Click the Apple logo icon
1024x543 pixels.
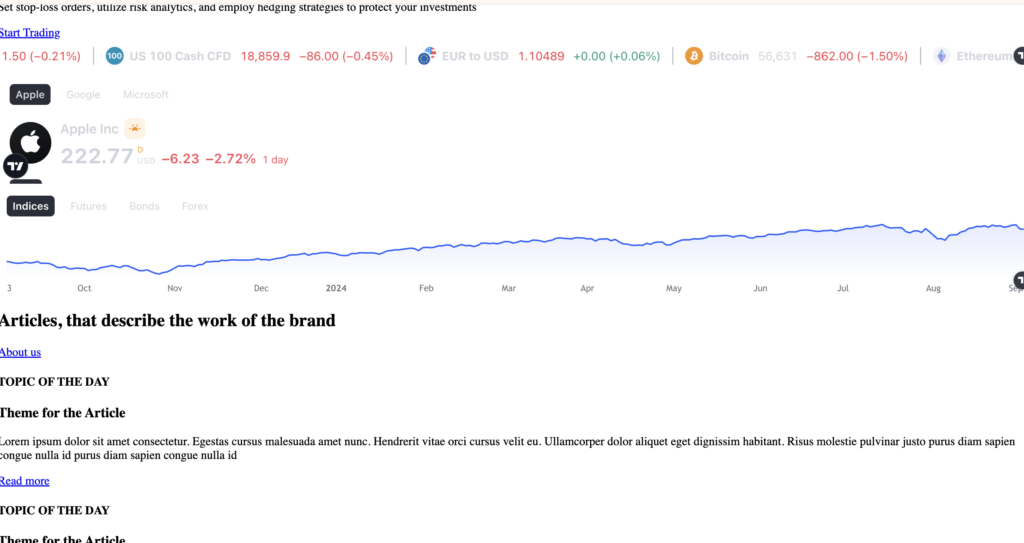pyautogui.click(x=31, y=142)
